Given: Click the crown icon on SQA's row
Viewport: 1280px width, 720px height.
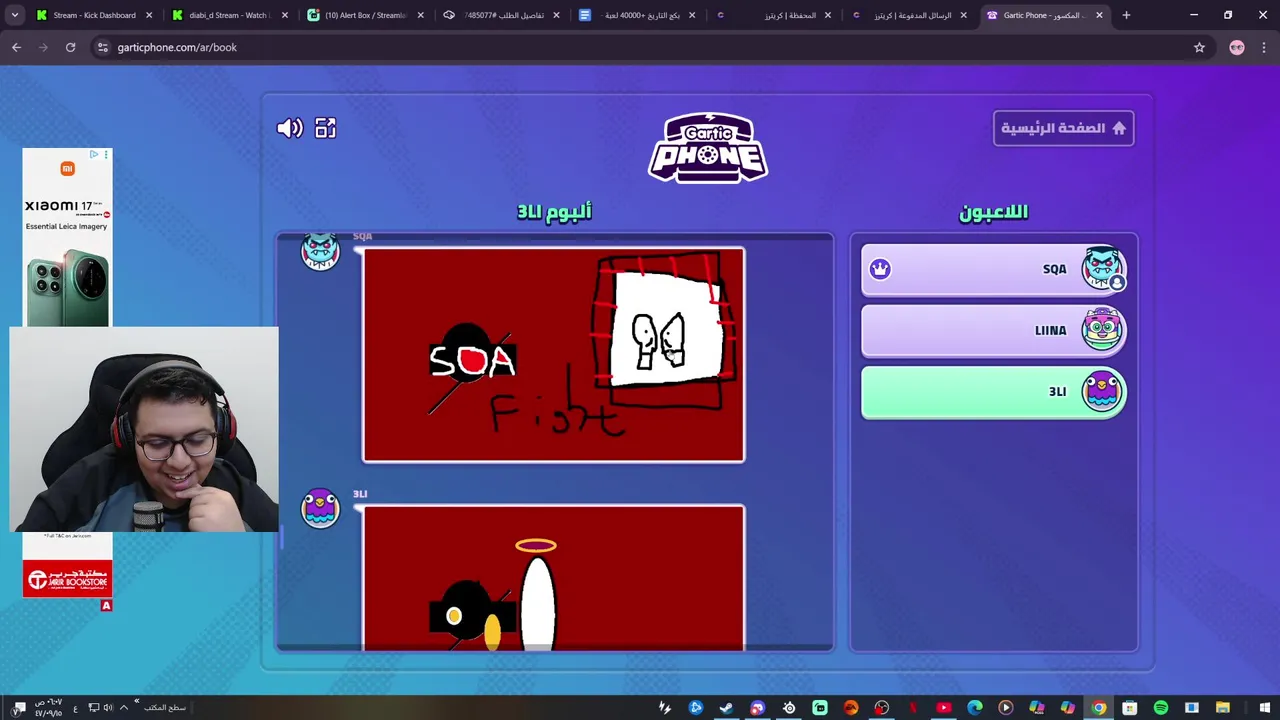Looking at the screenshot, I should (880, 269).
